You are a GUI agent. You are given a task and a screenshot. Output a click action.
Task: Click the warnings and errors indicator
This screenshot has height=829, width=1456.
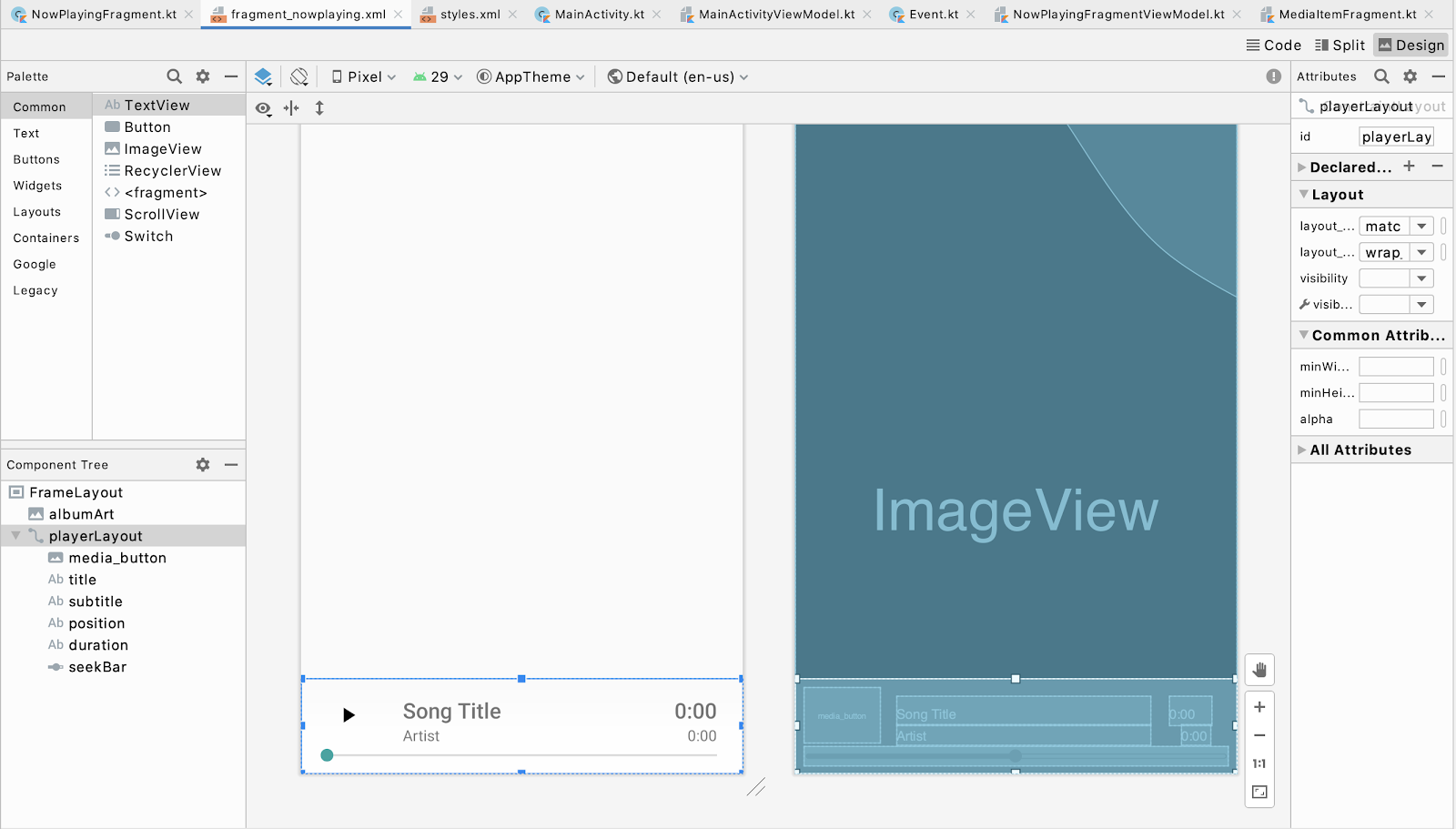(1273, 76)
